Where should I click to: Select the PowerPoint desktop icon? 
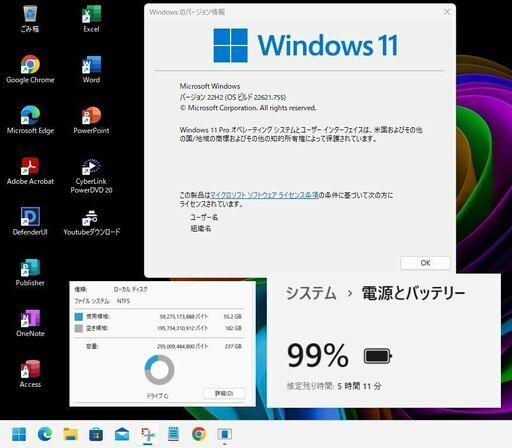[91, 120]
